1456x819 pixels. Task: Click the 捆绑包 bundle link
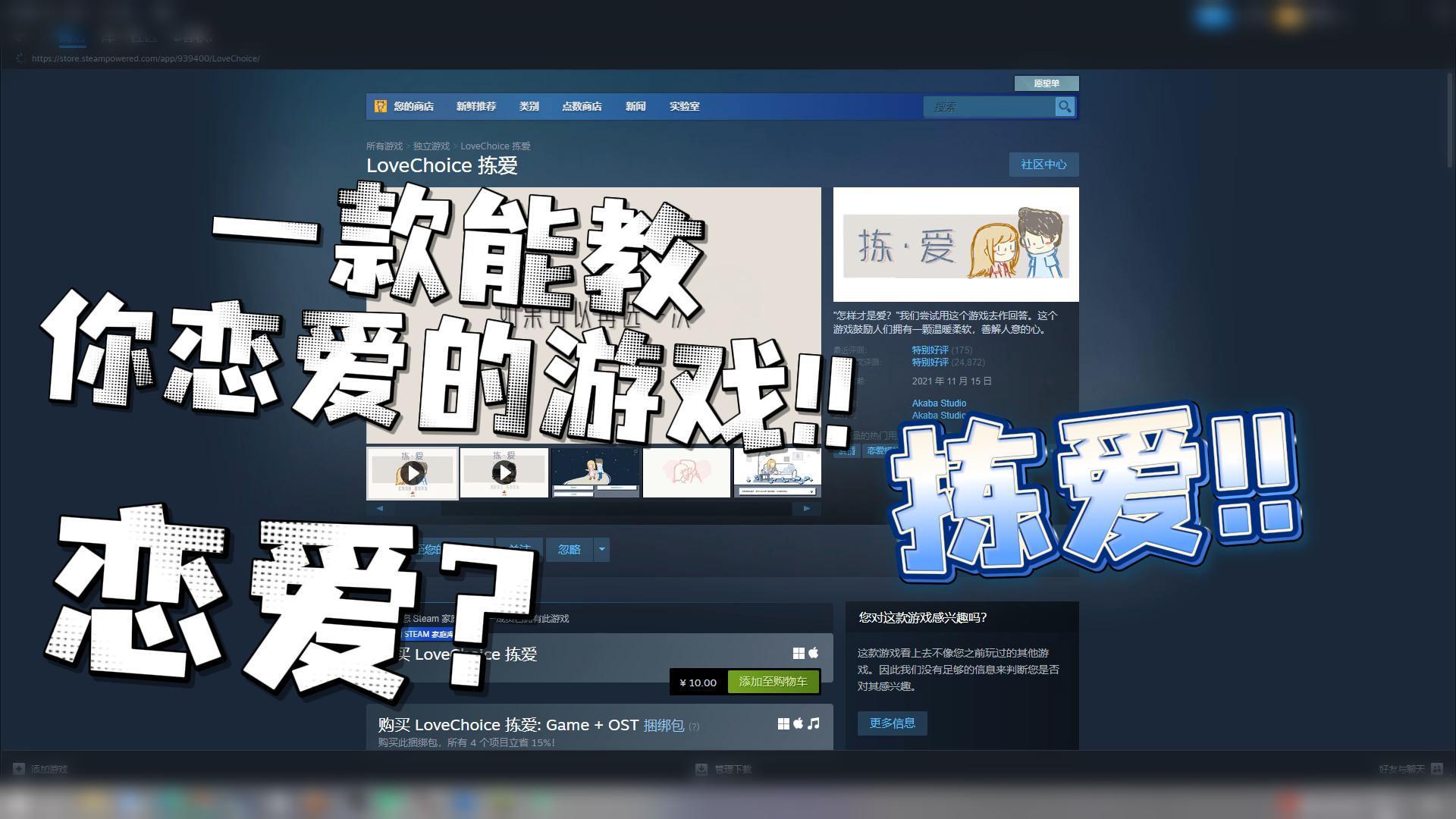(664, 726)
